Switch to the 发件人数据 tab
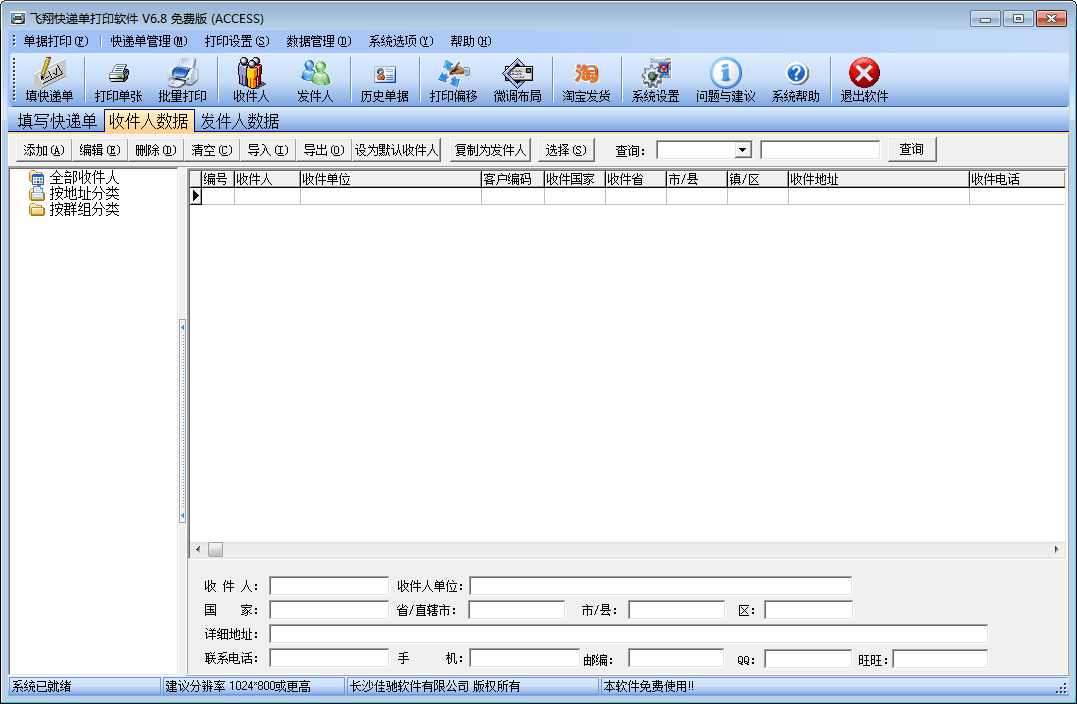Image resolution: width=1077 pixels, height=704 pixels. pyautogui.click(x=239, y=121)
